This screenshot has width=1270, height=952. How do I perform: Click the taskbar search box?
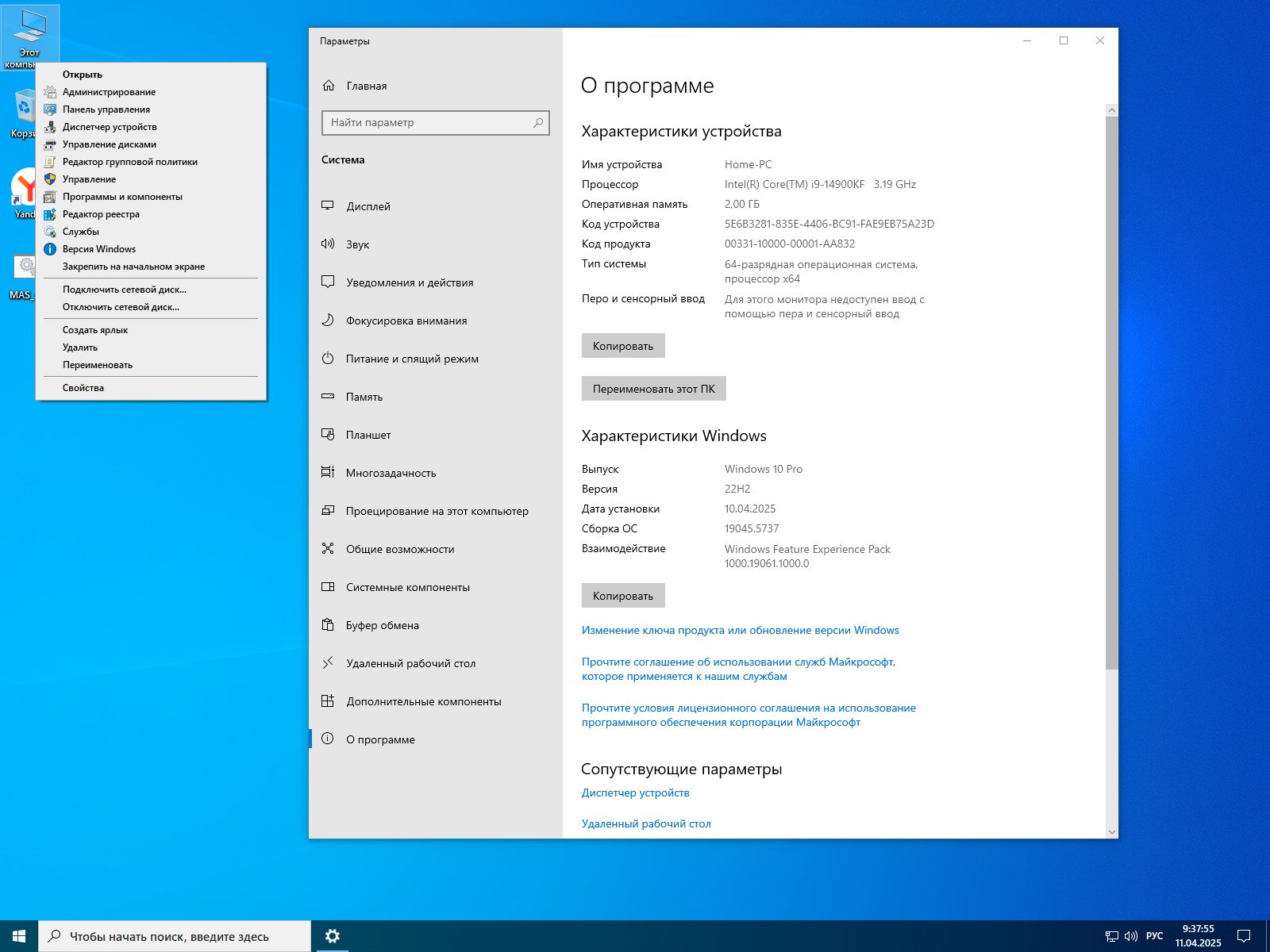click(x=175, y=936)
